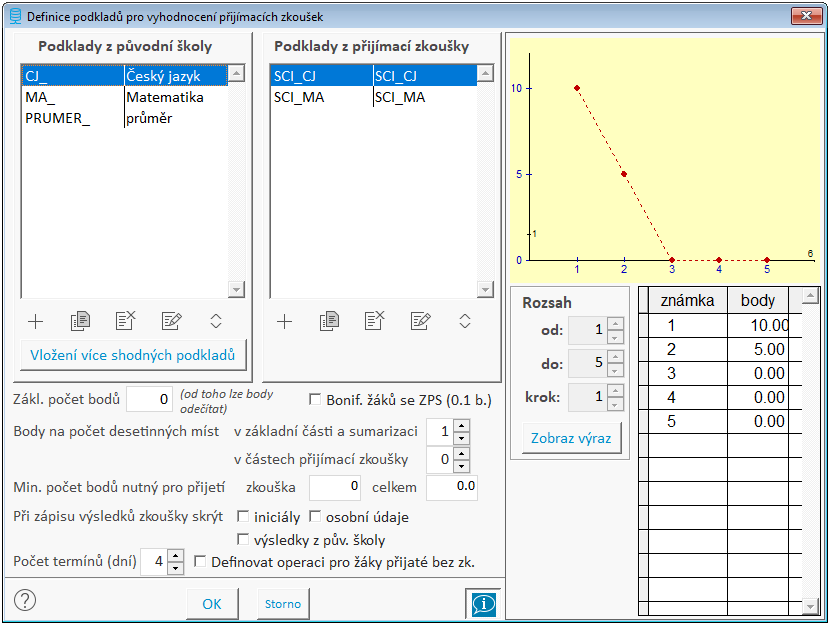Check the osobní údaje checkbox
Image resolution: width=831 pixels, height=626 pixels.
(315, 517)
